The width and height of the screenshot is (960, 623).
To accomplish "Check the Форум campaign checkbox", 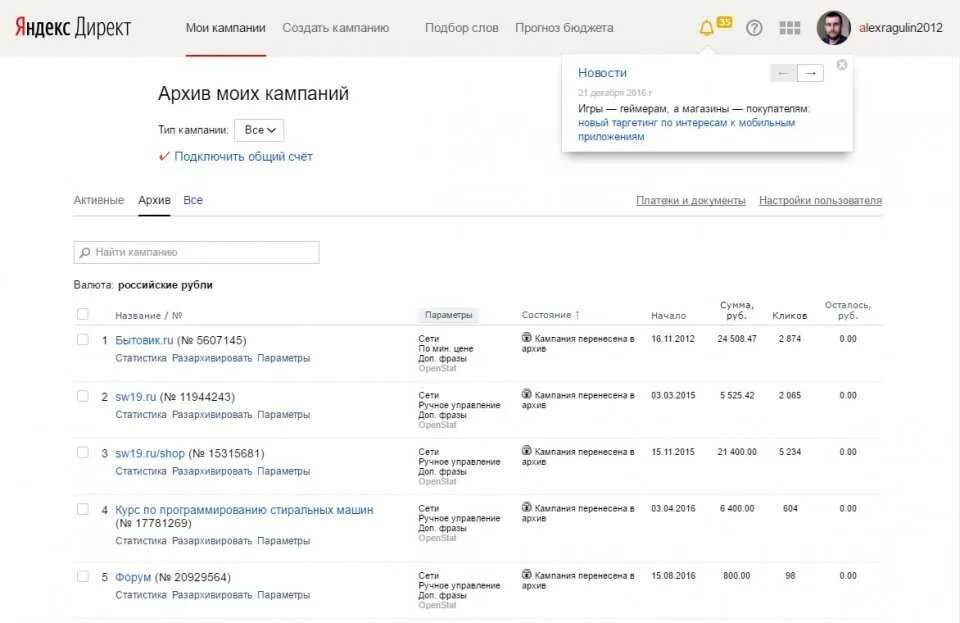I will coord(83,576).
